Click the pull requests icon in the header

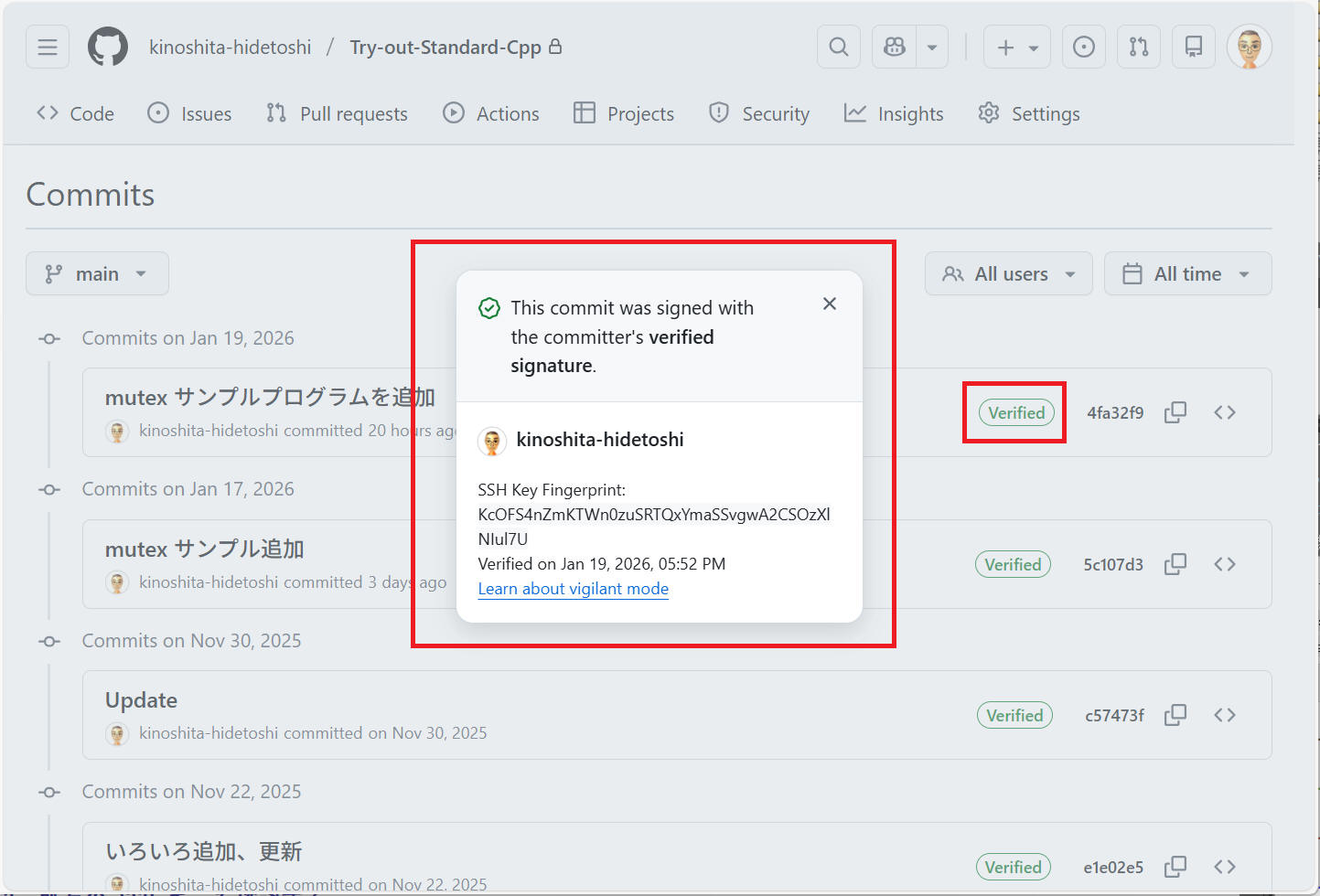click(1138, 47)
